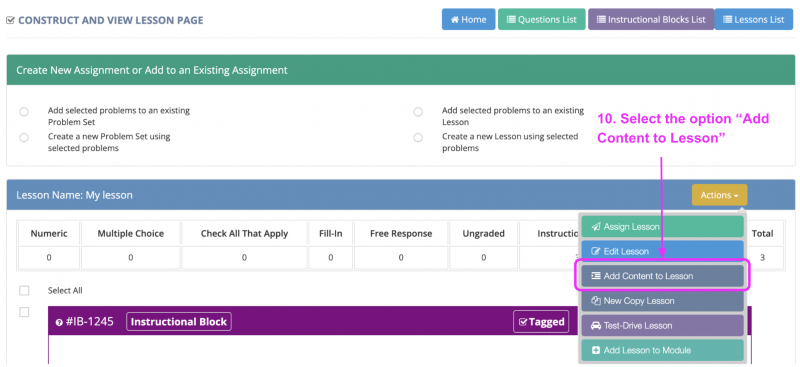Select radio: add problems to existing Problem Set
800x367 pixels.
click(24, 112)
